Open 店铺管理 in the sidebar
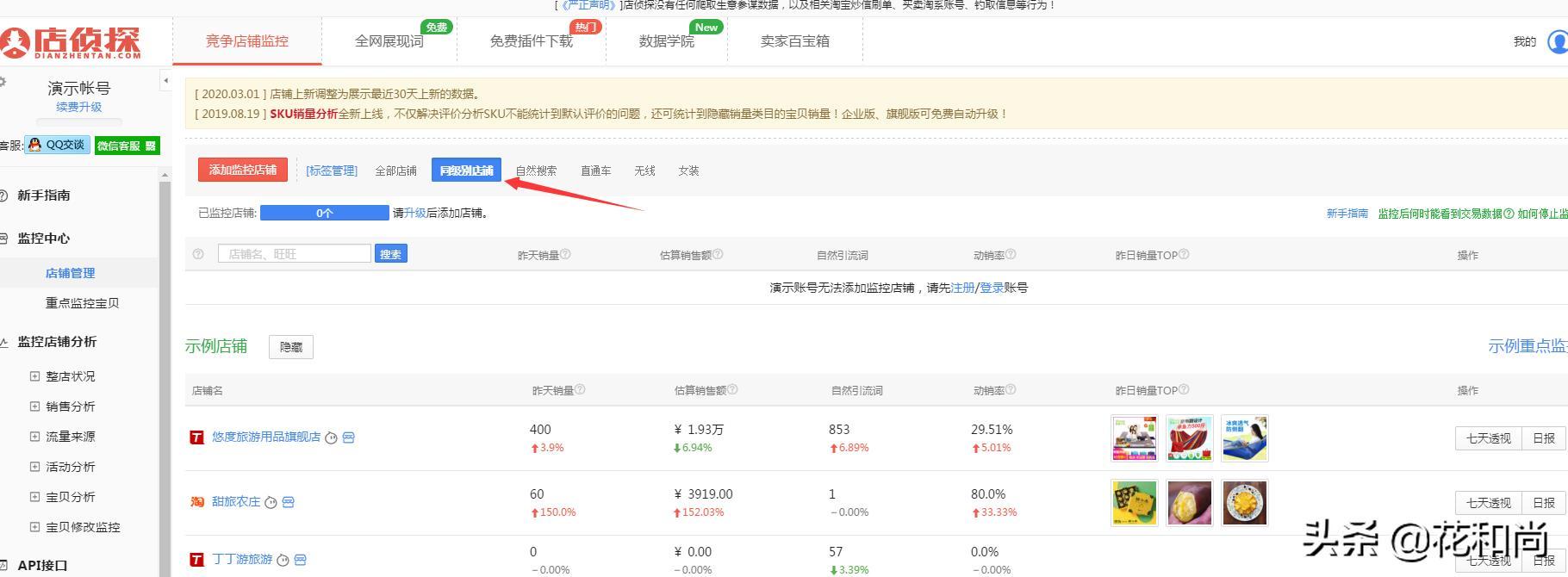The height and width of the screenshot is (577, 1568). 71,273
